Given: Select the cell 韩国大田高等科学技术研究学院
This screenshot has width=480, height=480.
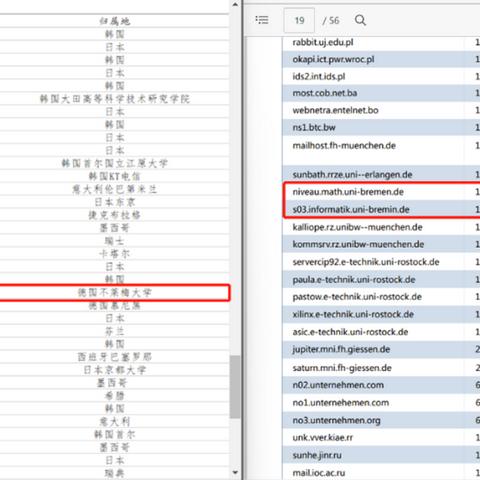Looking at the screenshot, I should [x=114, y=99].
